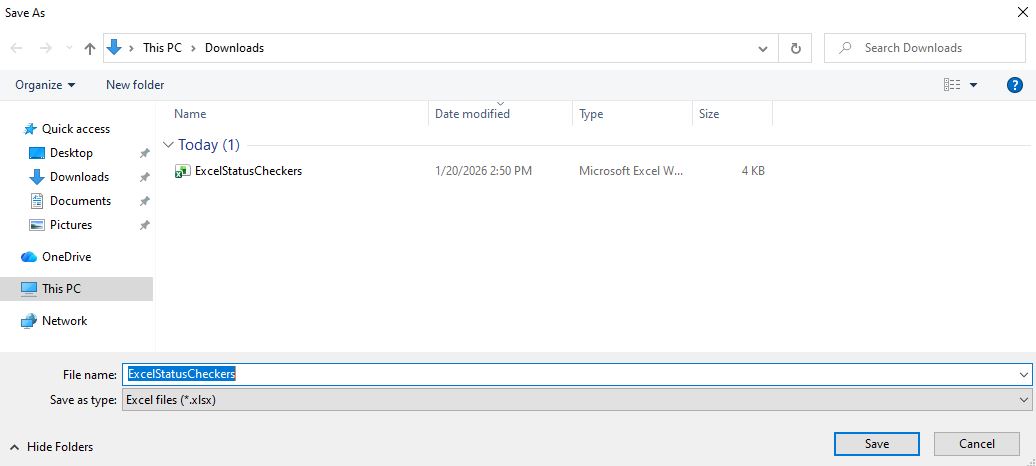Create a New folder
The image size is (1036, 466).
(135, 85)
